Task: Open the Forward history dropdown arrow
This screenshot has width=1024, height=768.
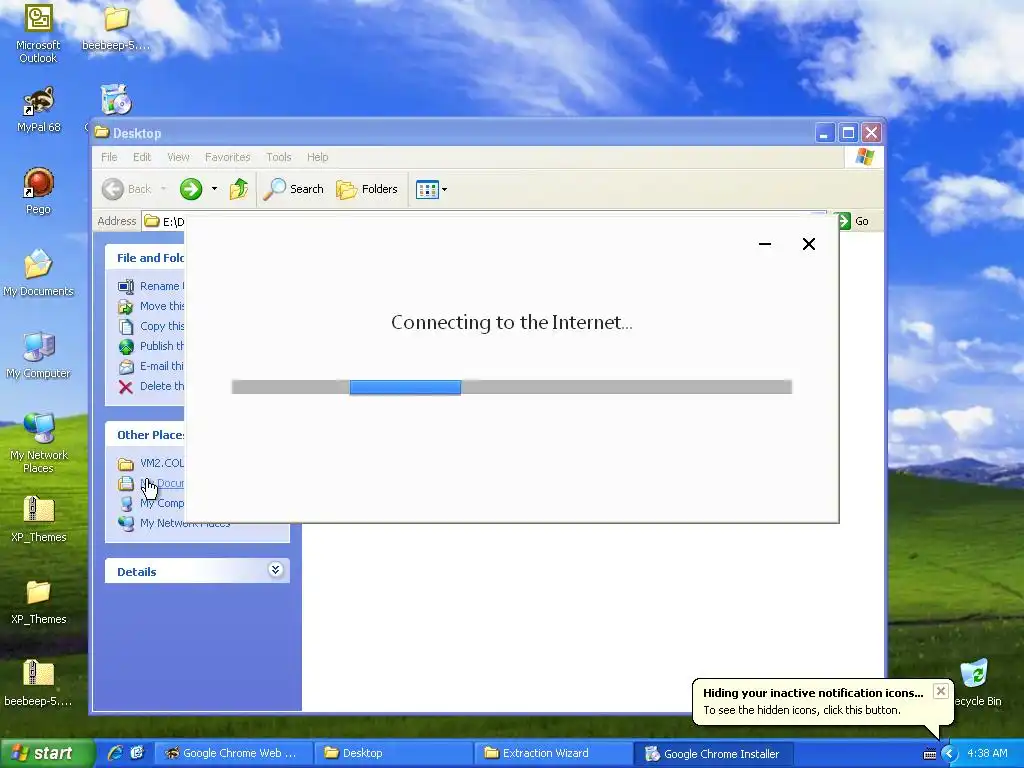Action: pos(214,189)
